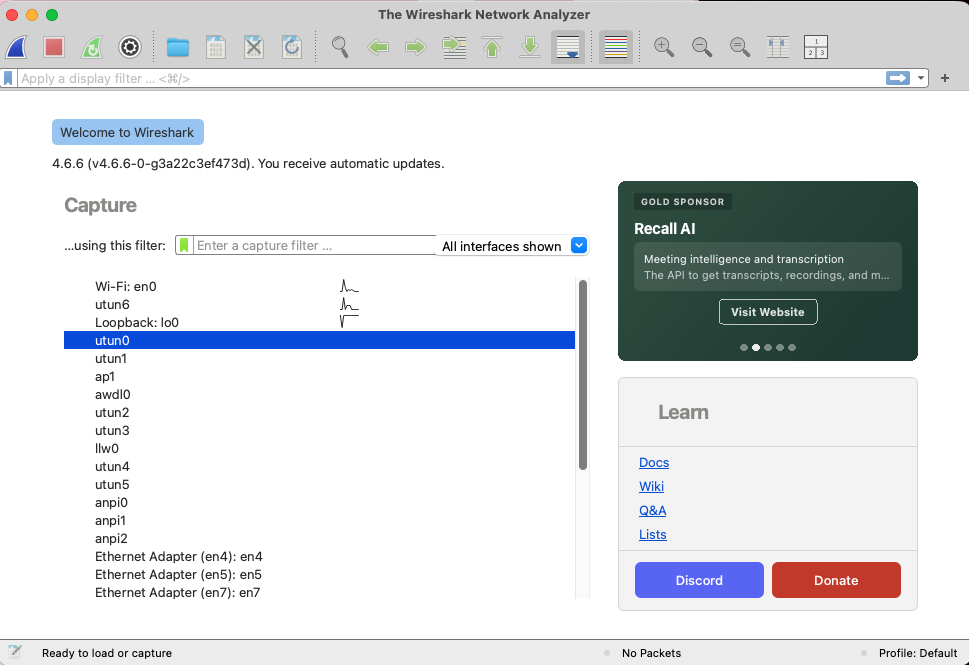This screenshot has height=665, width=969.
Task: Click Reload capture file icon
Action: tap(292, 47)
